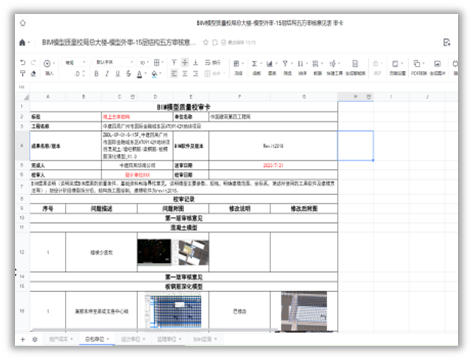The height and width of the screenshot is (360, 473).
Task: Click the 3D model thumbnail in row 16
Action: tap(304, 312)
